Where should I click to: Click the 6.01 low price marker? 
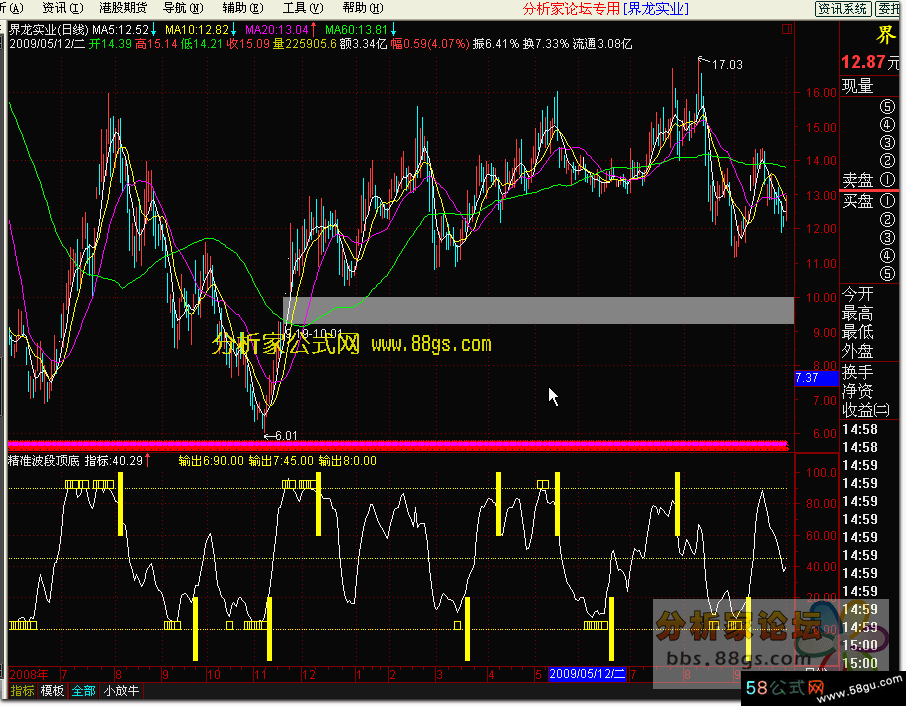click(286, 436)
